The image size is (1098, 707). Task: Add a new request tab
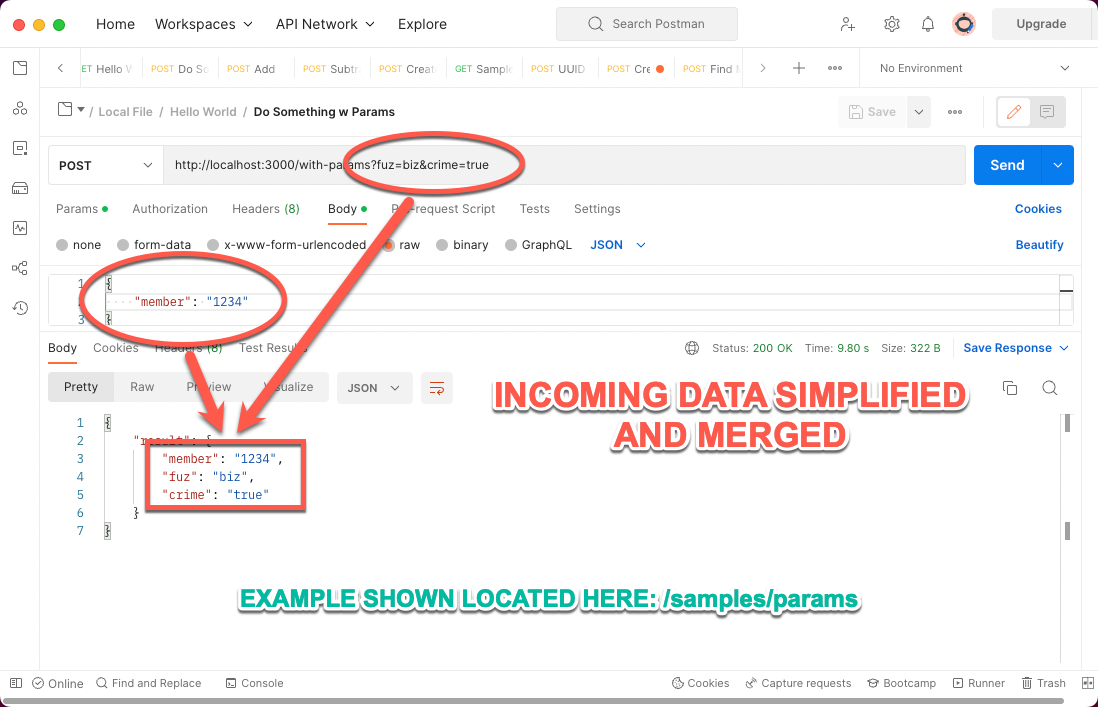pos(798,68)
